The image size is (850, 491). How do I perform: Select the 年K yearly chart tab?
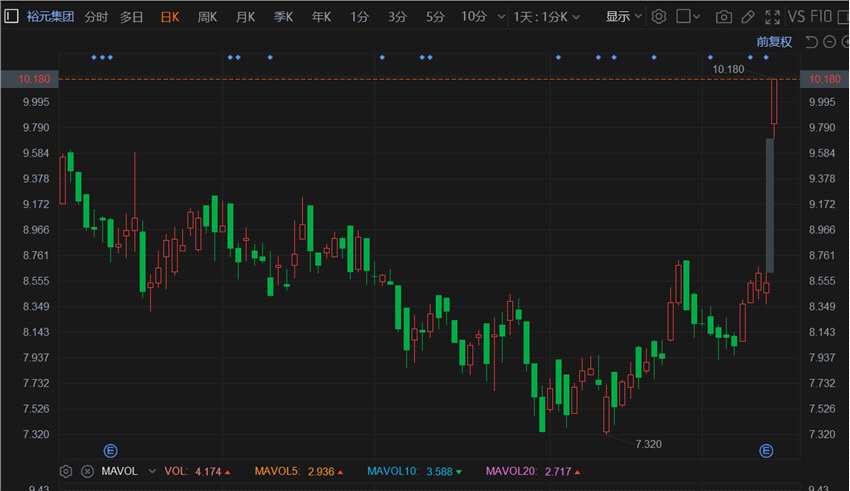pos(321,17)
